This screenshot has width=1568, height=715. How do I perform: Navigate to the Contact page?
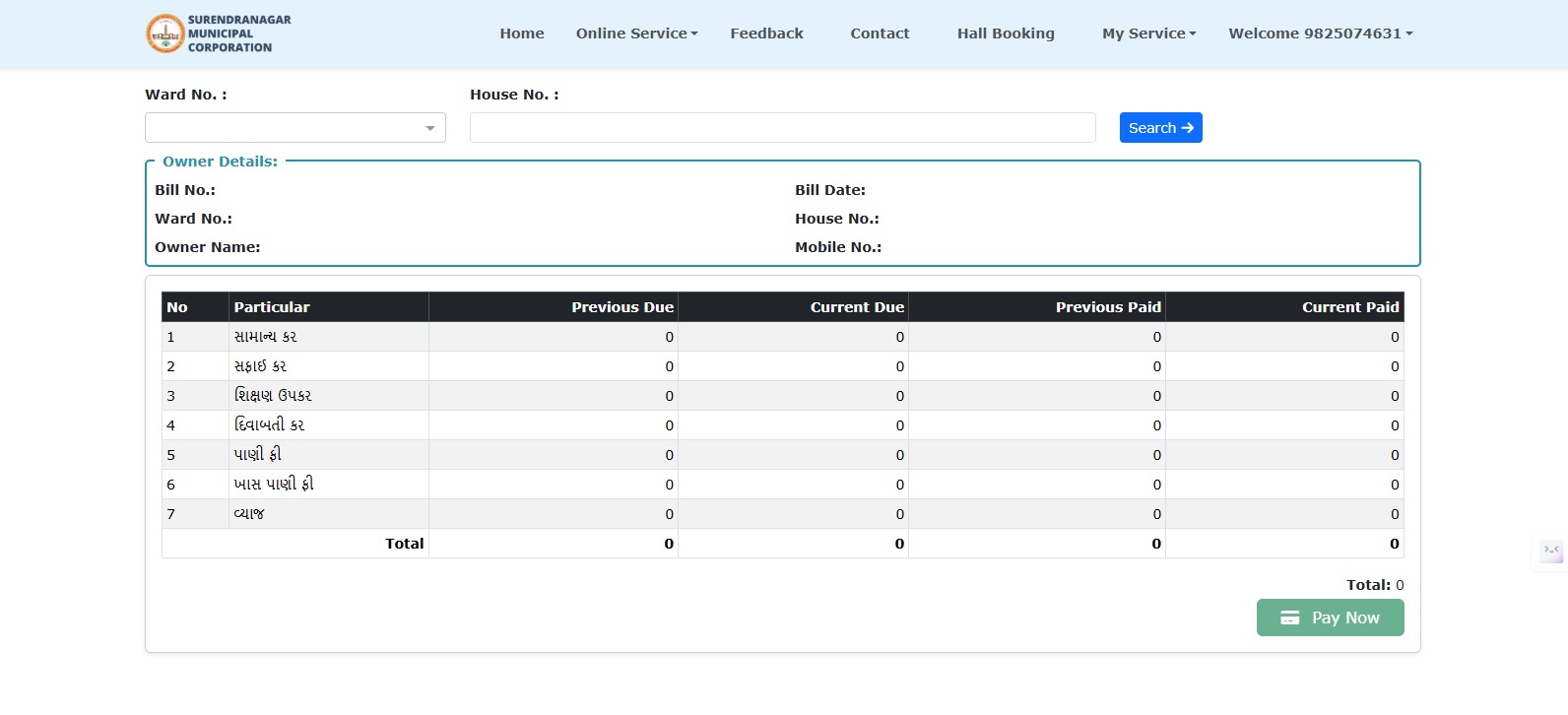[880, 33]
